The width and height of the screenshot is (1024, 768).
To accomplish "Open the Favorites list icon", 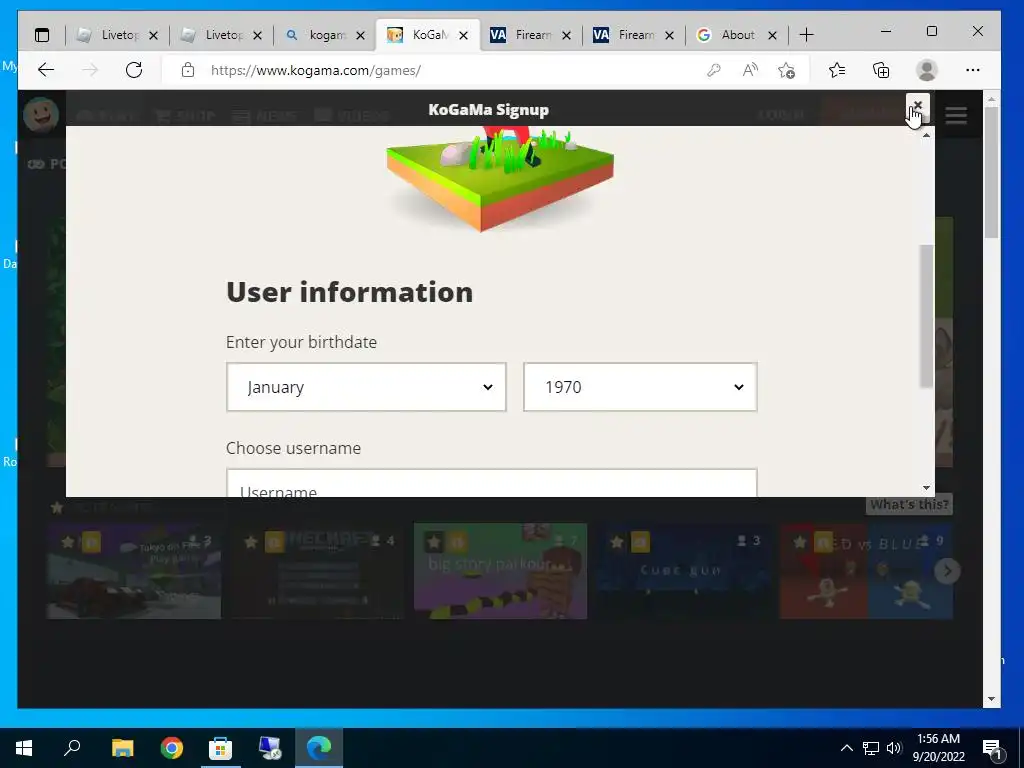I will tap(837, 70).
